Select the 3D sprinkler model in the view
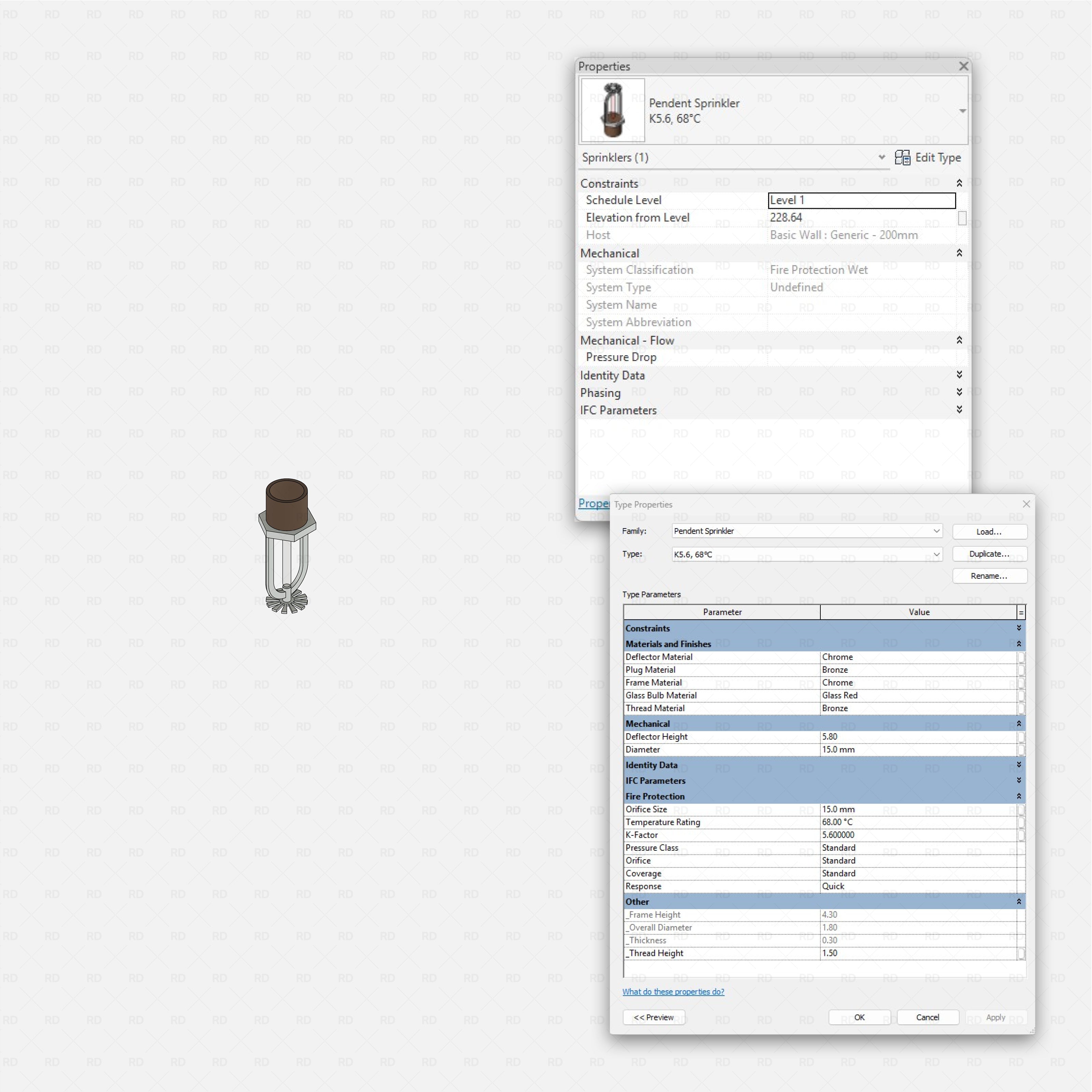 click(287, 546)
